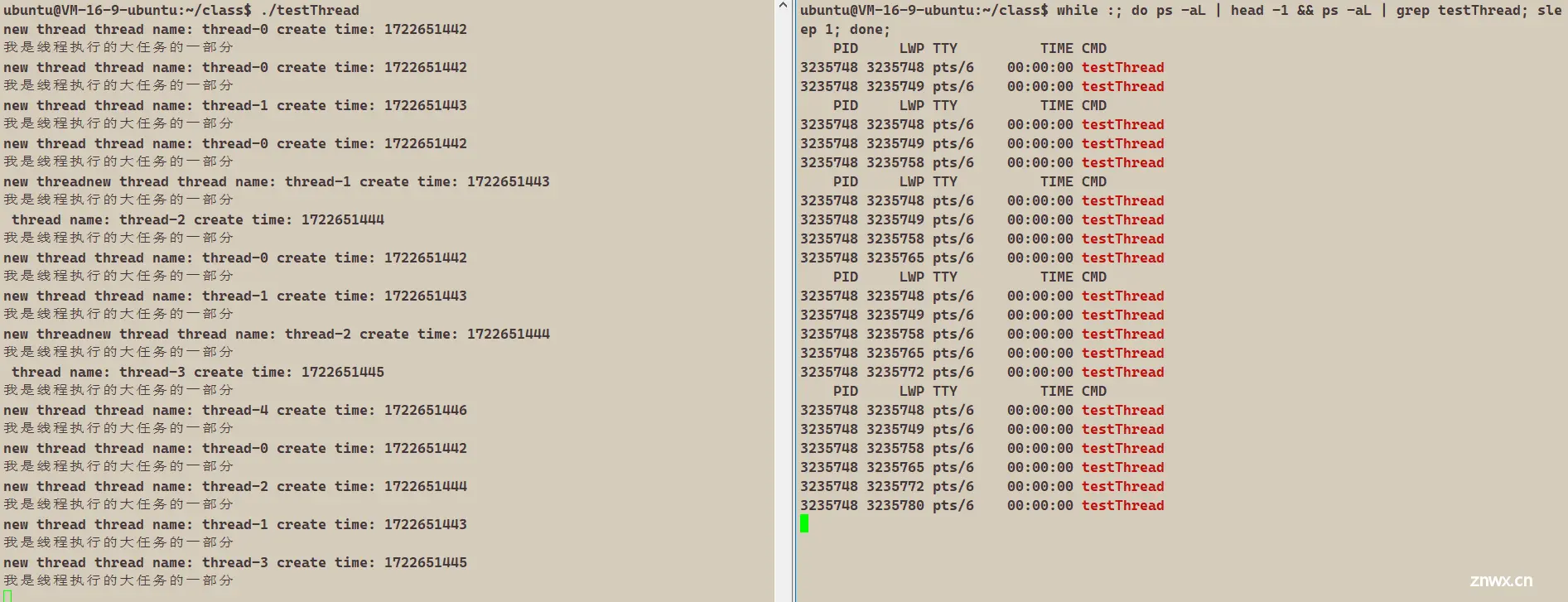Click TIME '00:00:00' in the LWP 3235780 row
Viewport: 1568px width, 602px height.
pos(1040,505)
